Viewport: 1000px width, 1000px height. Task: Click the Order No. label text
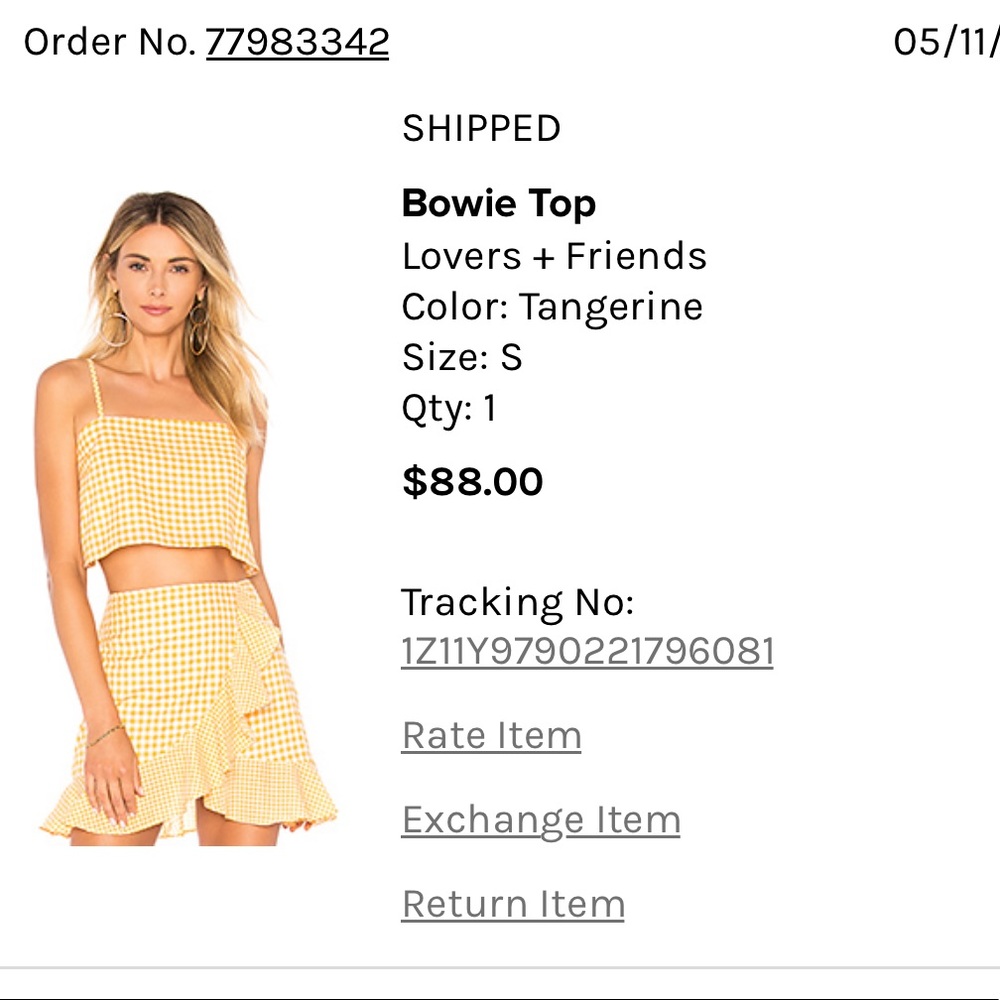(x=110, y=42)
